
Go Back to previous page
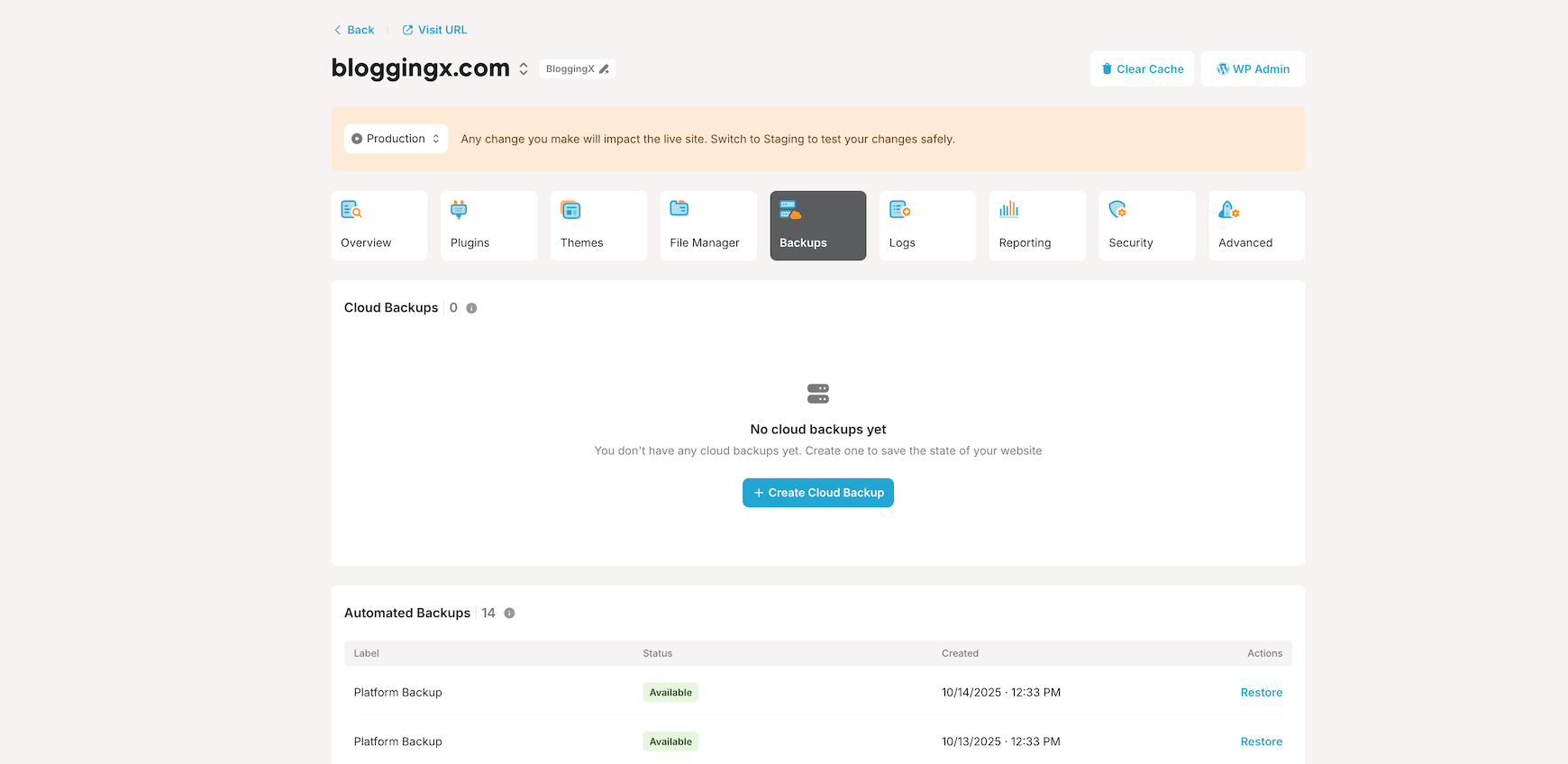point(353,30)
